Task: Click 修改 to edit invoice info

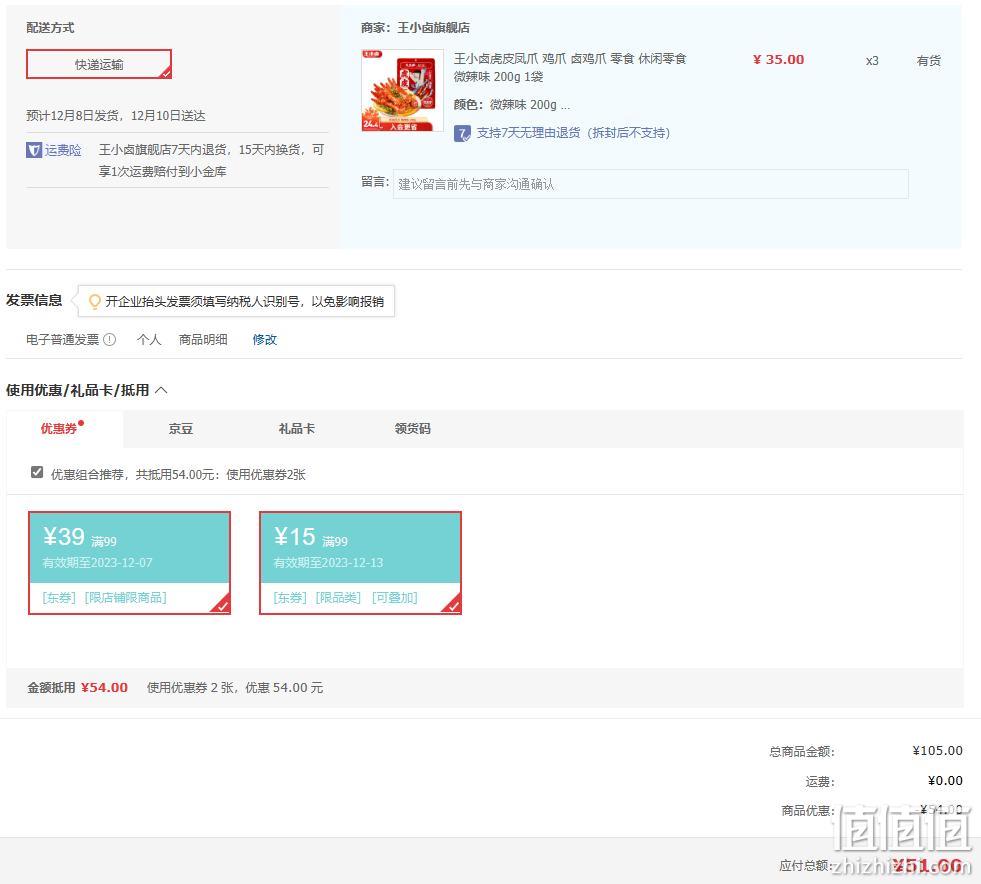Action: pyautogui.click(x=265, y=340)
